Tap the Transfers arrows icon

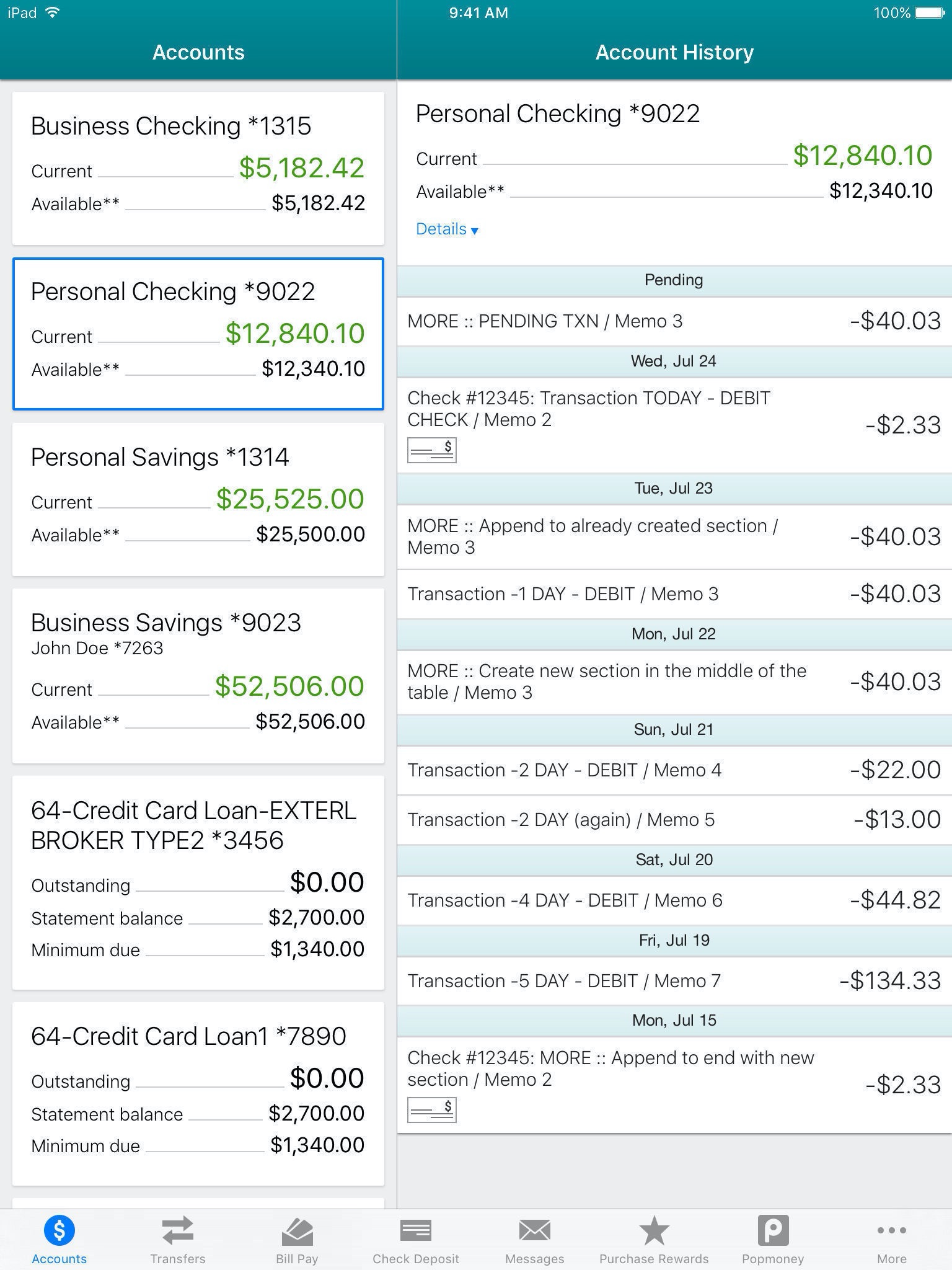(178, 1231)
